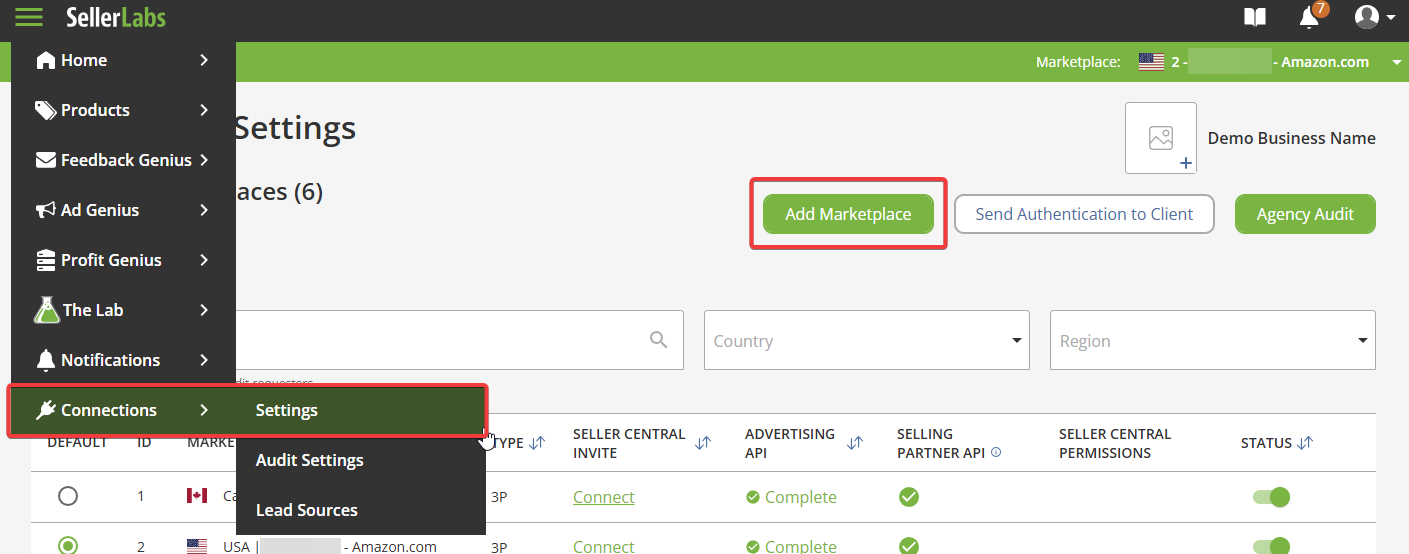Select default radio for marketplace 2

68,545
